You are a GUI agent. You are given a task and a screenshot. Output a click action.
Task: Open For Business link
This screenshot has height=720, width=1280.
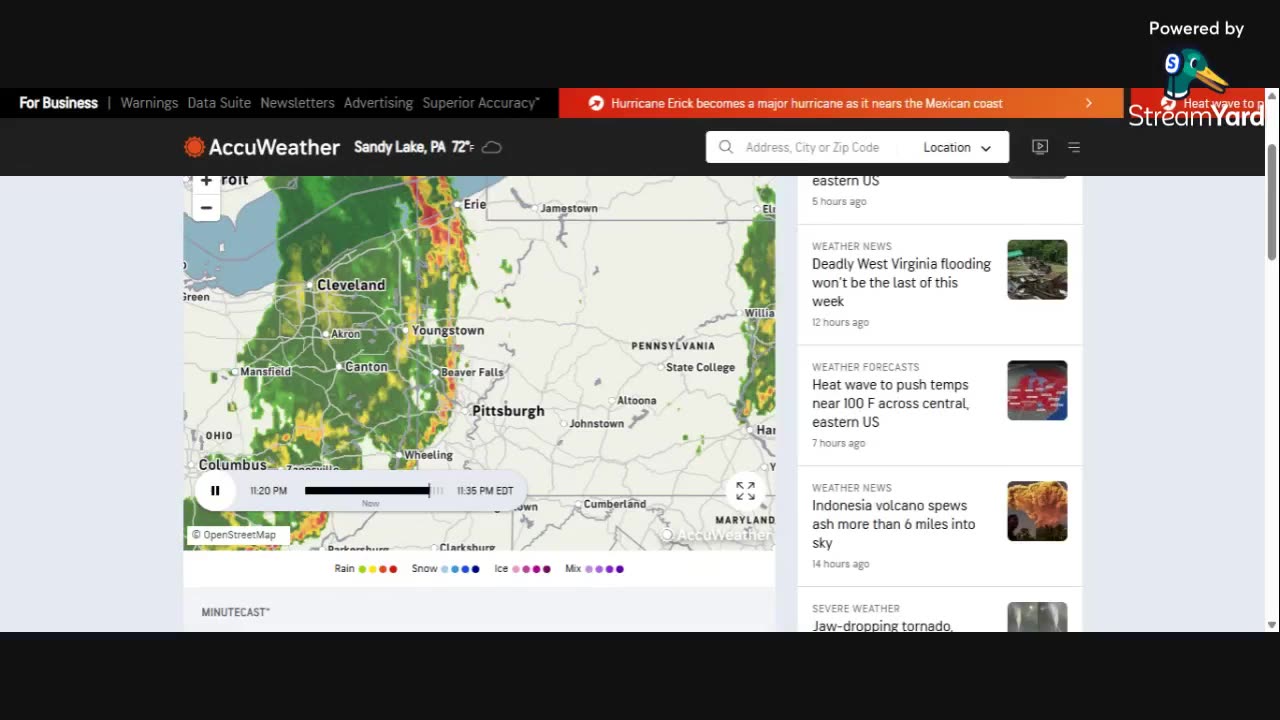pos(58,103)
